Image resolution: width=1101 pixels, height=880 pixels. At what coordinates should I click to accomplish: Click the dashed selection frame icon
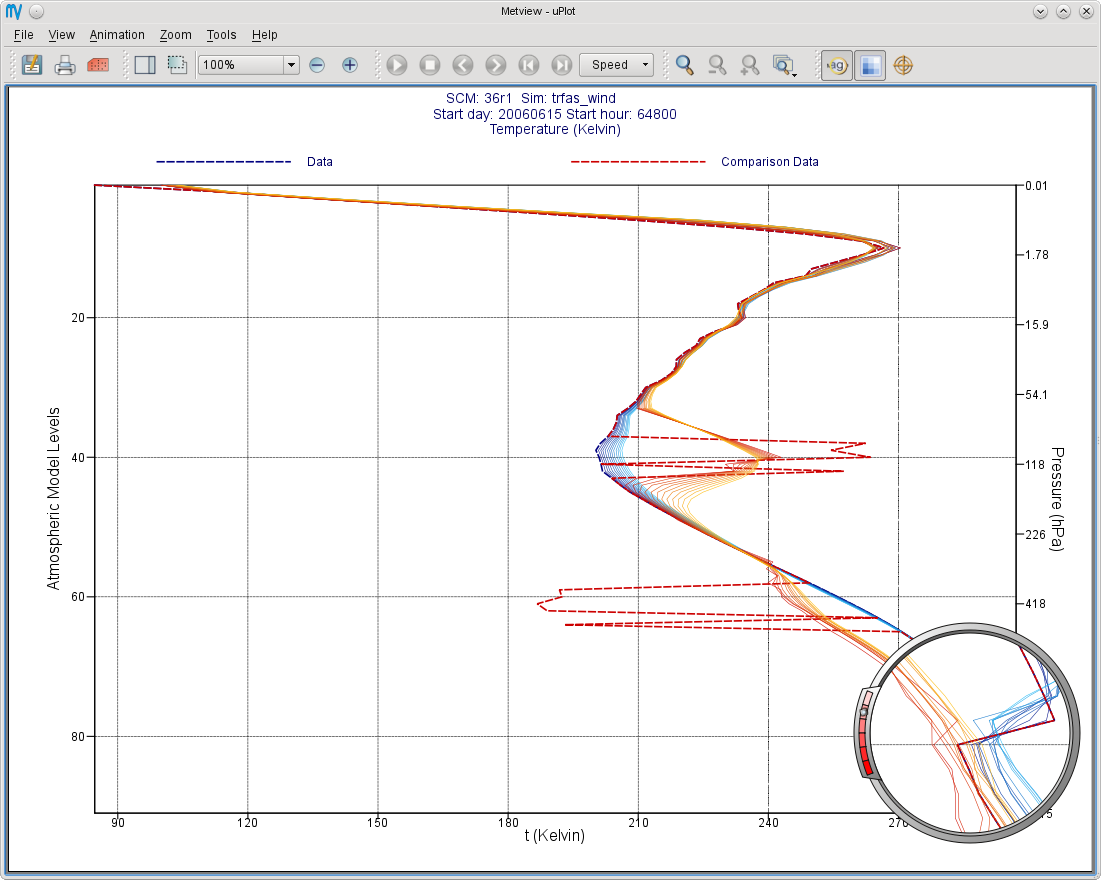(x=177, y=65)
